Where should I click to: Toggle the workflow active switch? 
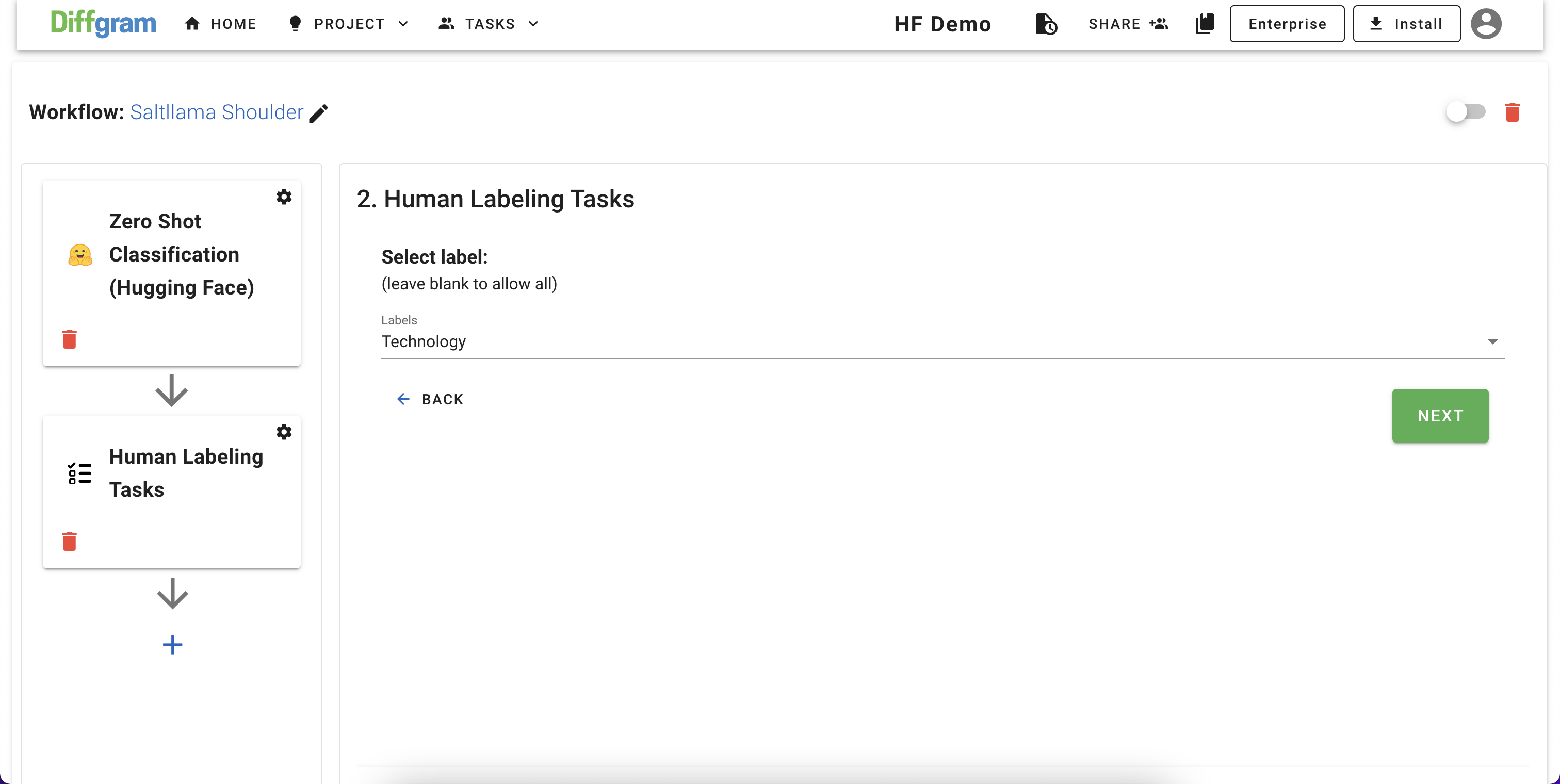coord(1465,112)
